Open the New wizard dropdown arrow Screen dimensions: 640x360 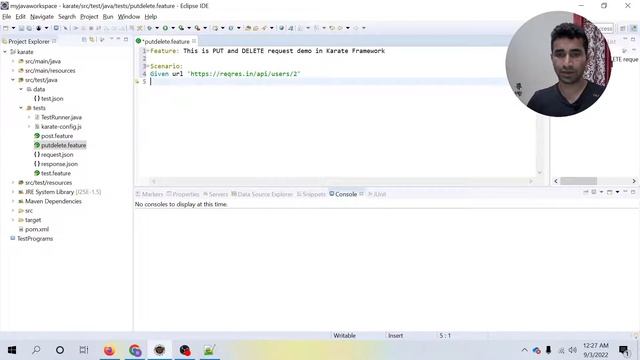coord(13,28)
